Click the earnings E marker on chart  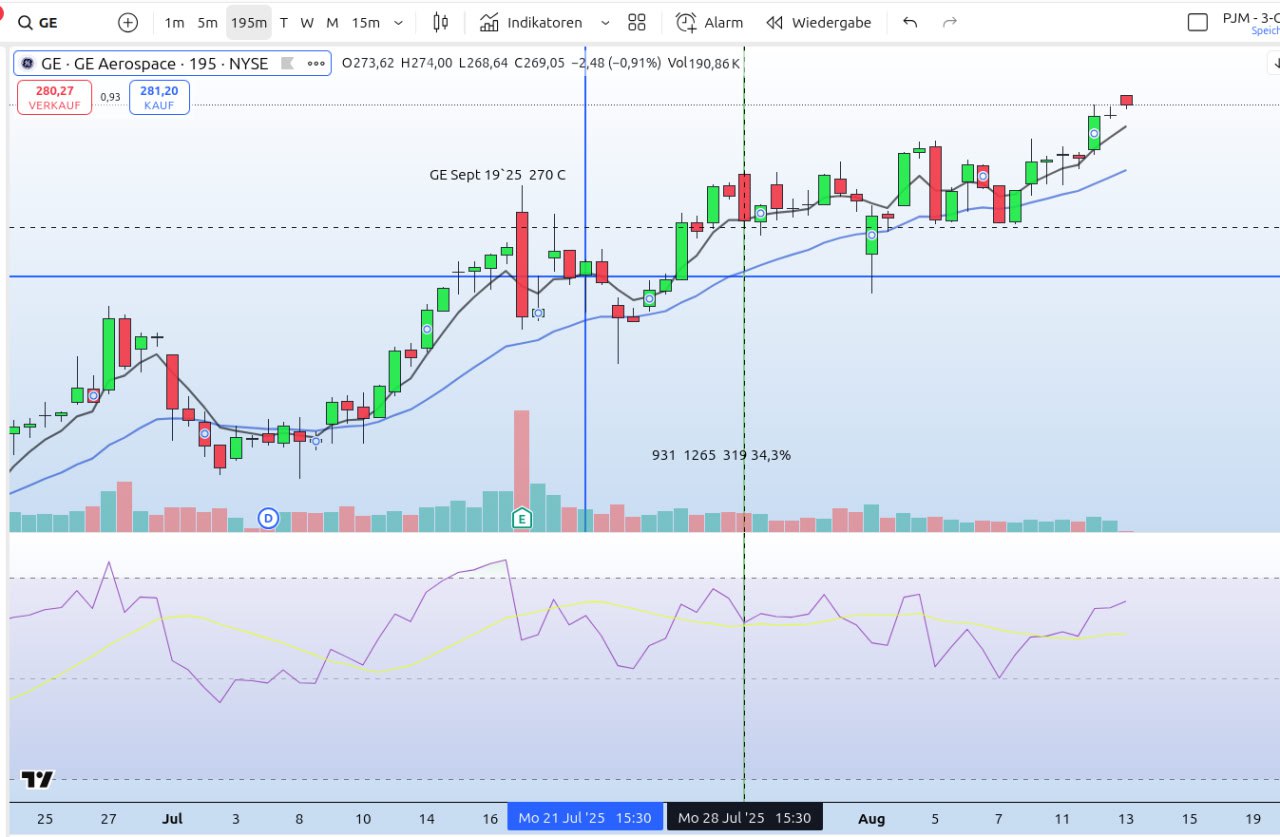click(x=521, y=517)
